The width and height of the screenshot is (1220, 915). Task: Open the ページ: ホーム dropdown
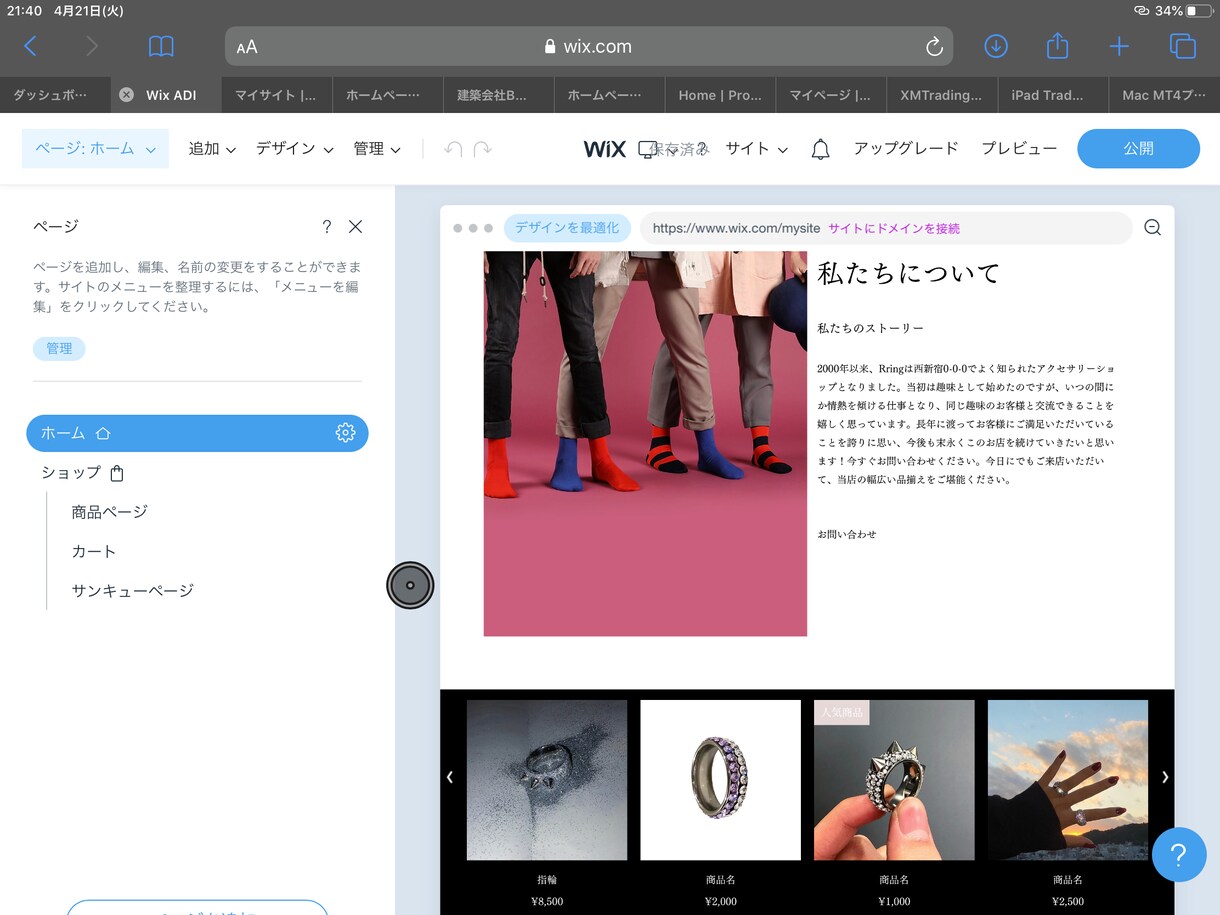(95, 148)
